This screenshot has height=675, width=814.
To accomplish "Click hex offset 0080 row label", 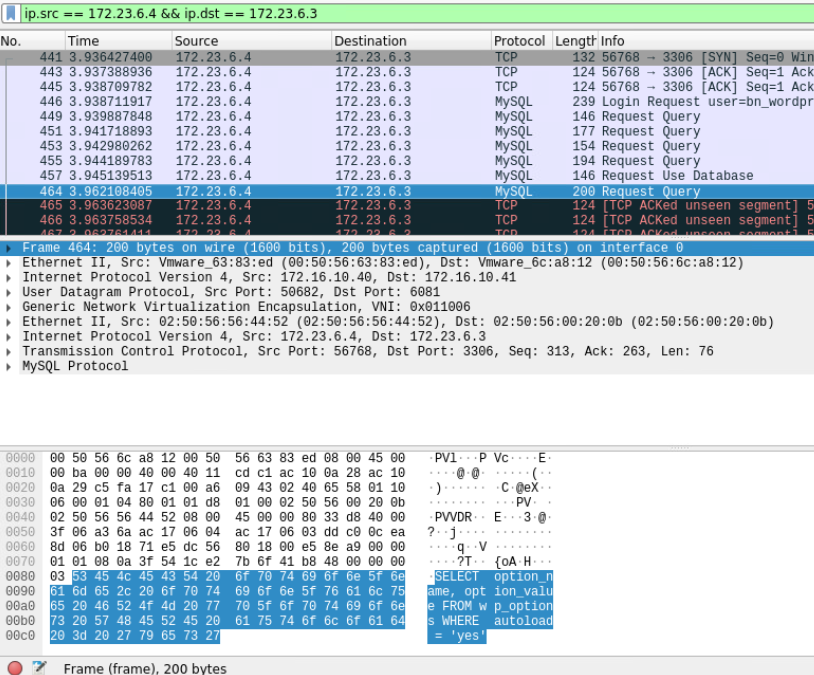I will coord(20,576).
